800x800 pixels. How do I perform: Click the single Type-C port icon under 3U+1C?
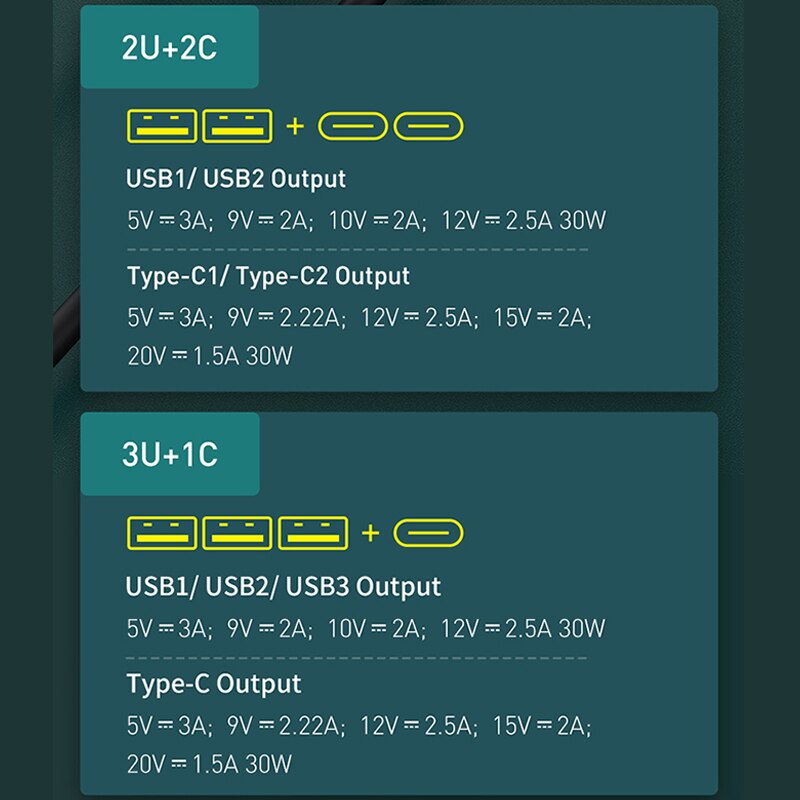[428, 533]
